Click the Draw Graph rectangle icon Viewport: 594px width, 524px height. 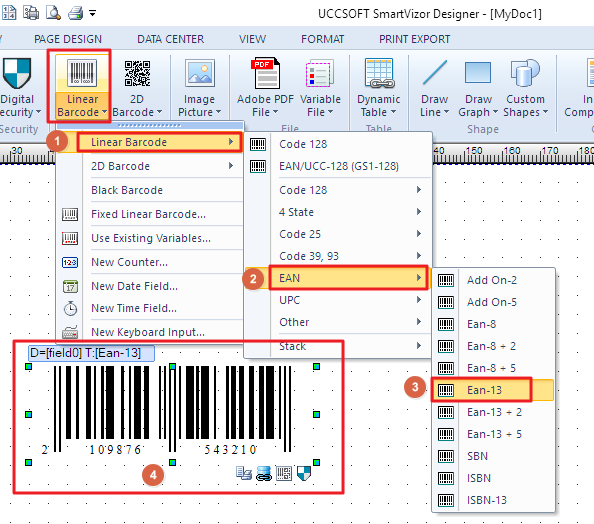478,72
